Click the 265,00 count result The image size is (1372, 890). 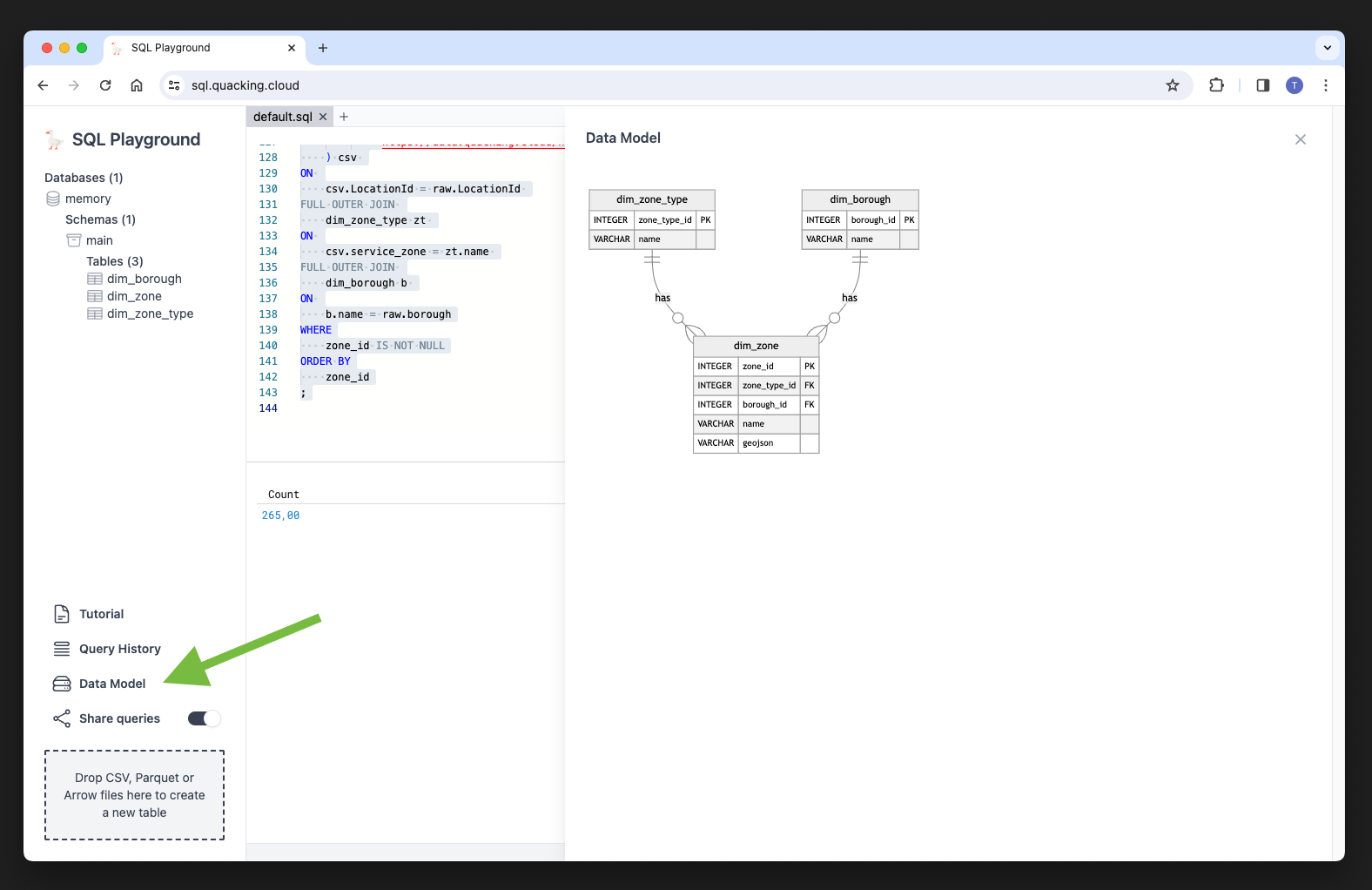click(280, 516)
